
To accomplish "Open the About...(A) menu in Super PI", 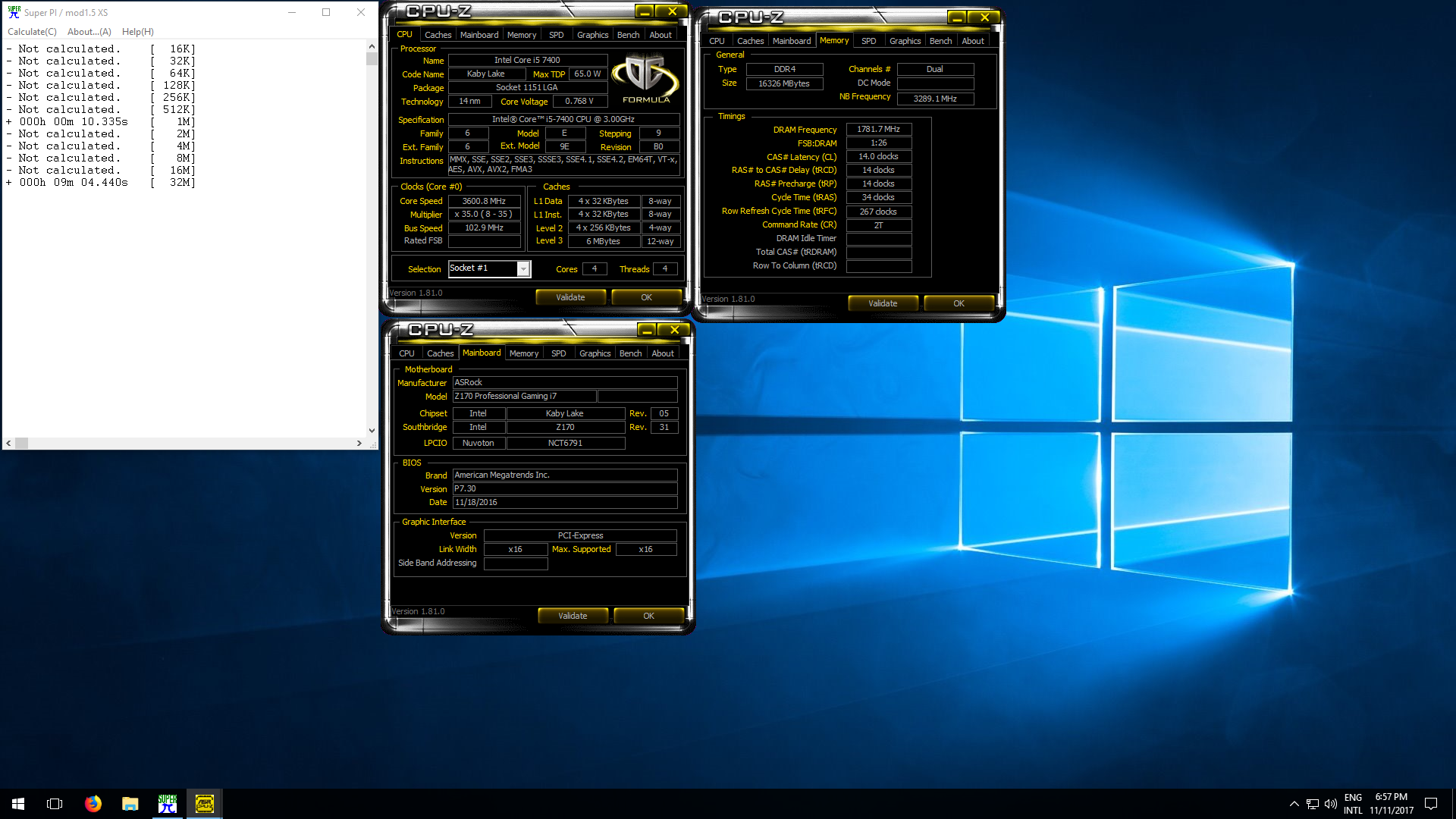I will click(x=89, y=32).
